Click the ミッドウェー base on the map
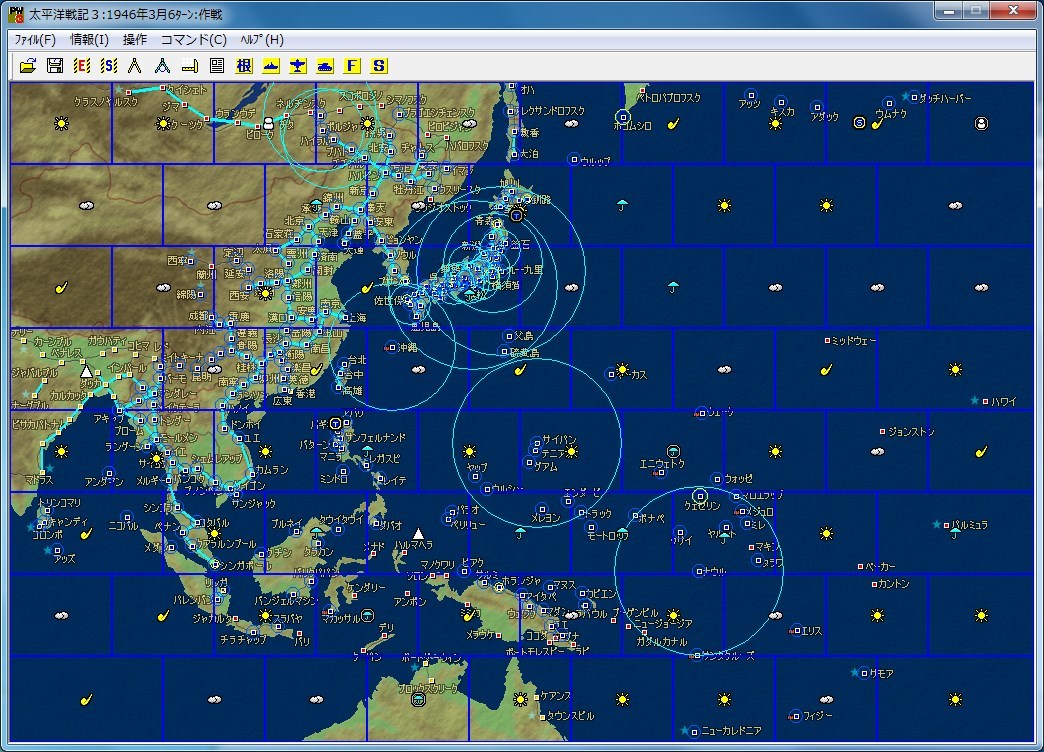The height and width of the screenshot is (752, 1044). point(827,341)
